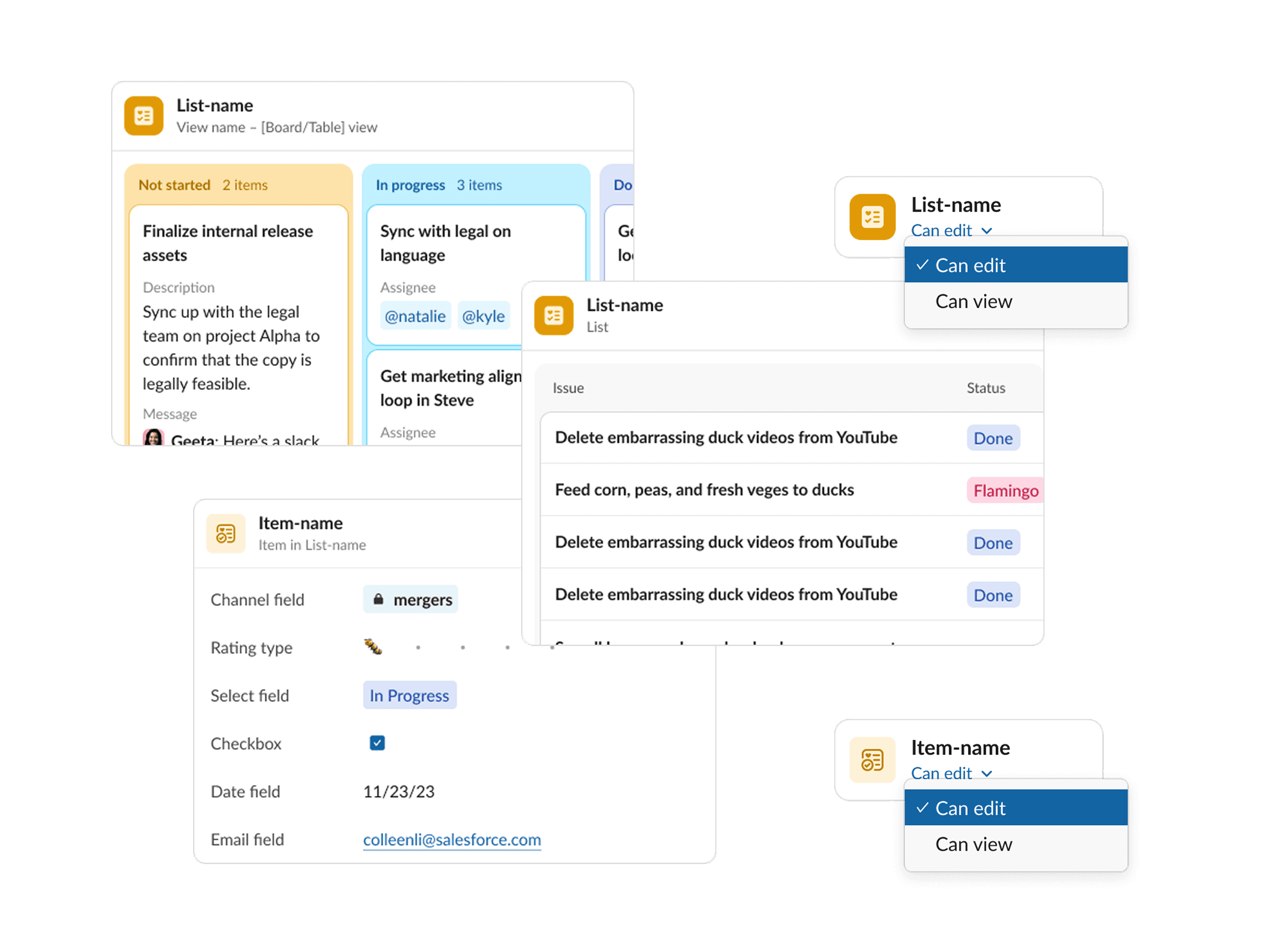The width and height of the screenshot is (1268, 952).
Task: Click the Flamingo status tag
Action: click(1005, 491)
